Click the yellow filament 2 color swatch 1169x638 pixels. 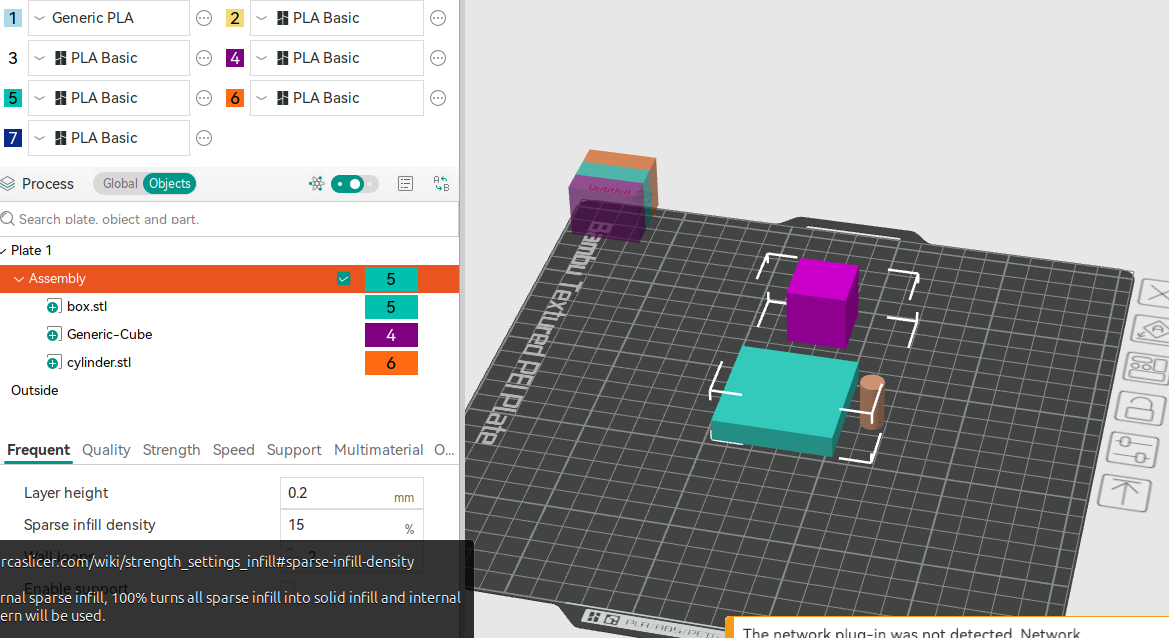(x=235, y=18)
